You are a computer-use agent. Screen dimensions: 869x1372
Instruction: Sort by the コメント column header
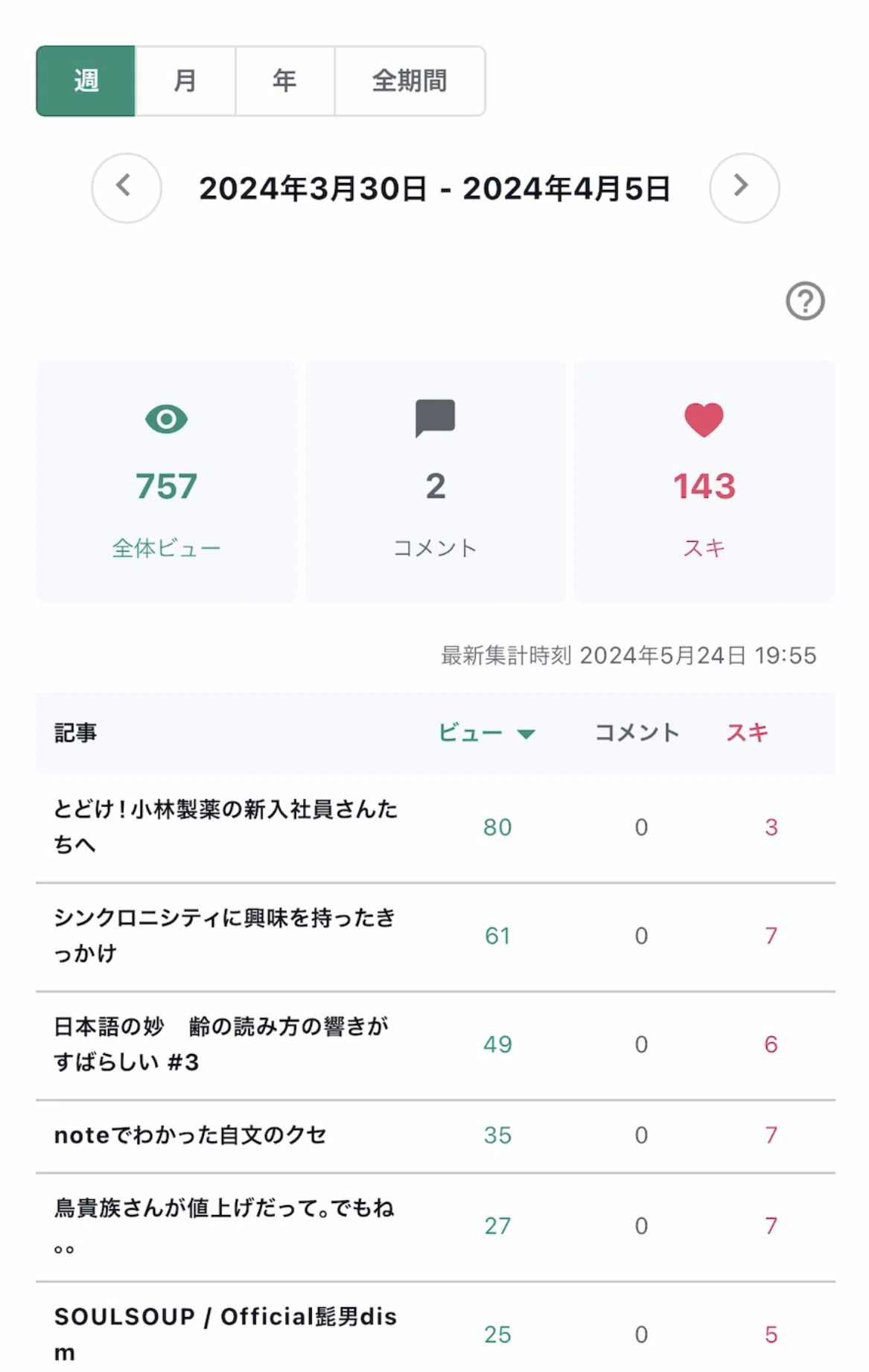coord(637,733)
